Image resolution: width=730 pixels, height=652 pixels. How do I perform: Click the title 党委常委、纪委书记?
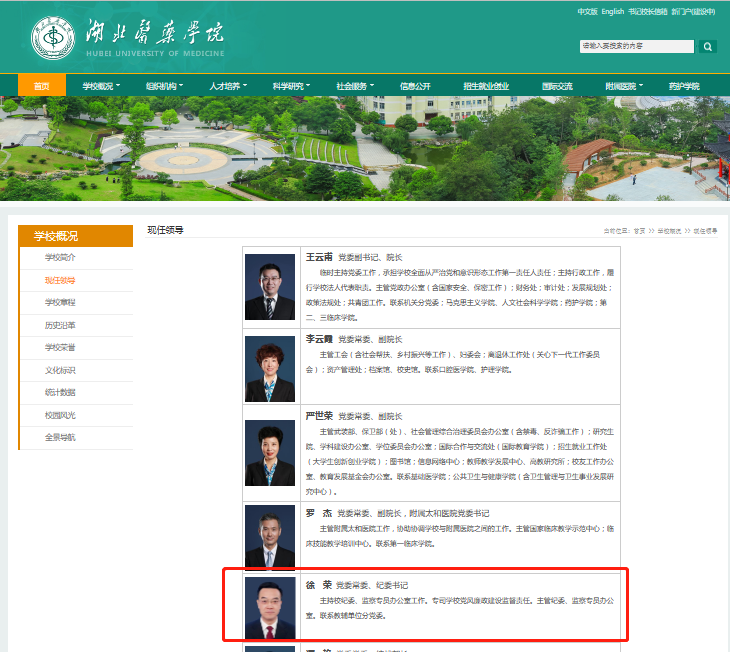[372, 585]
